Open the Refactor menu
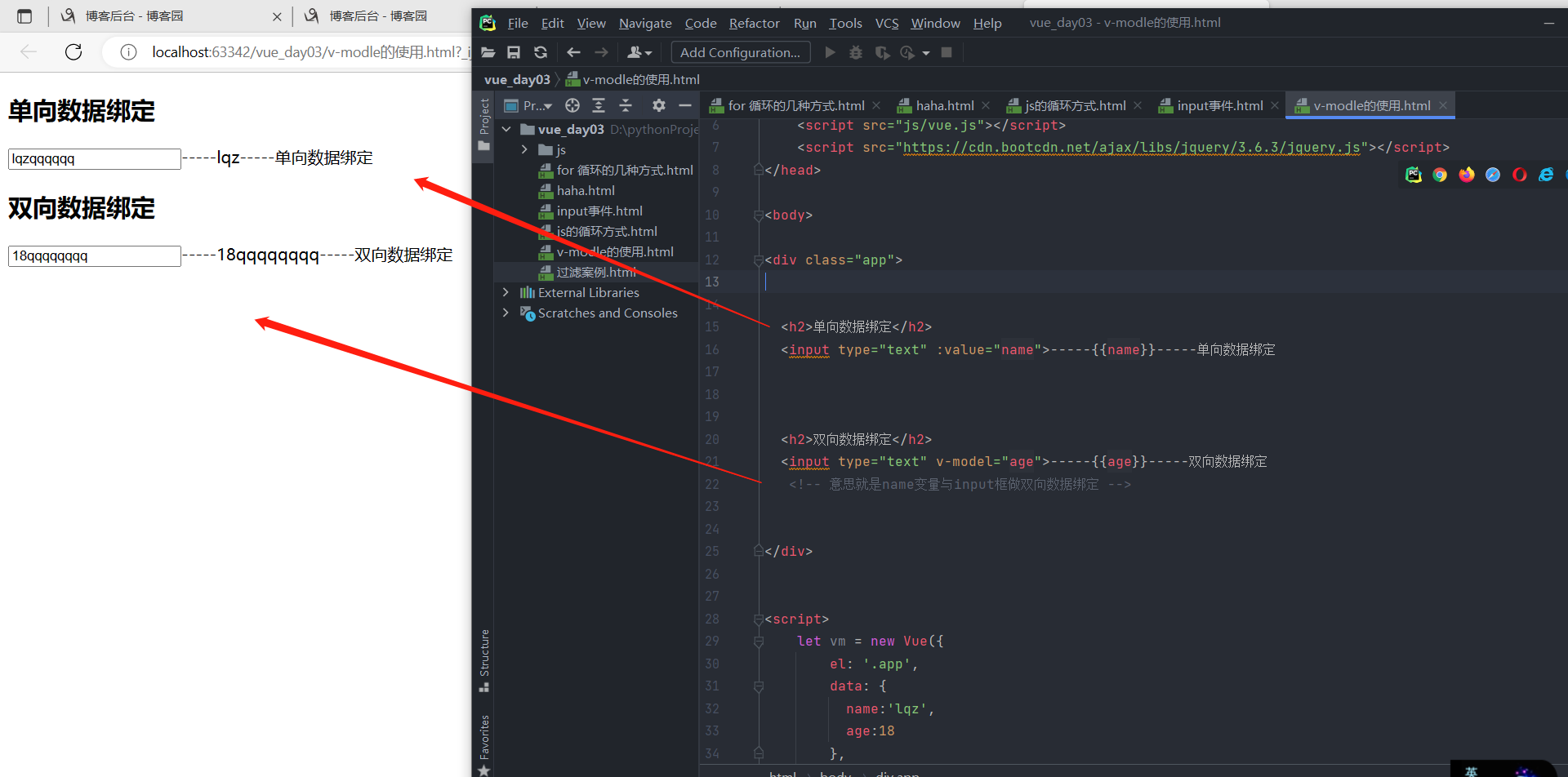 coord(754,23)
